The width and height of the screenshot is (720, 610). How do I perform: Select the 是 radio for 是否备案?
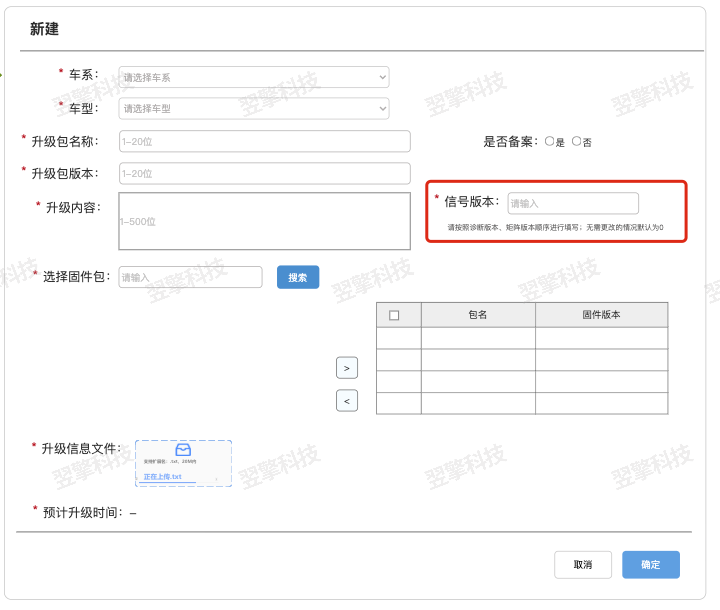pos(550,142)
